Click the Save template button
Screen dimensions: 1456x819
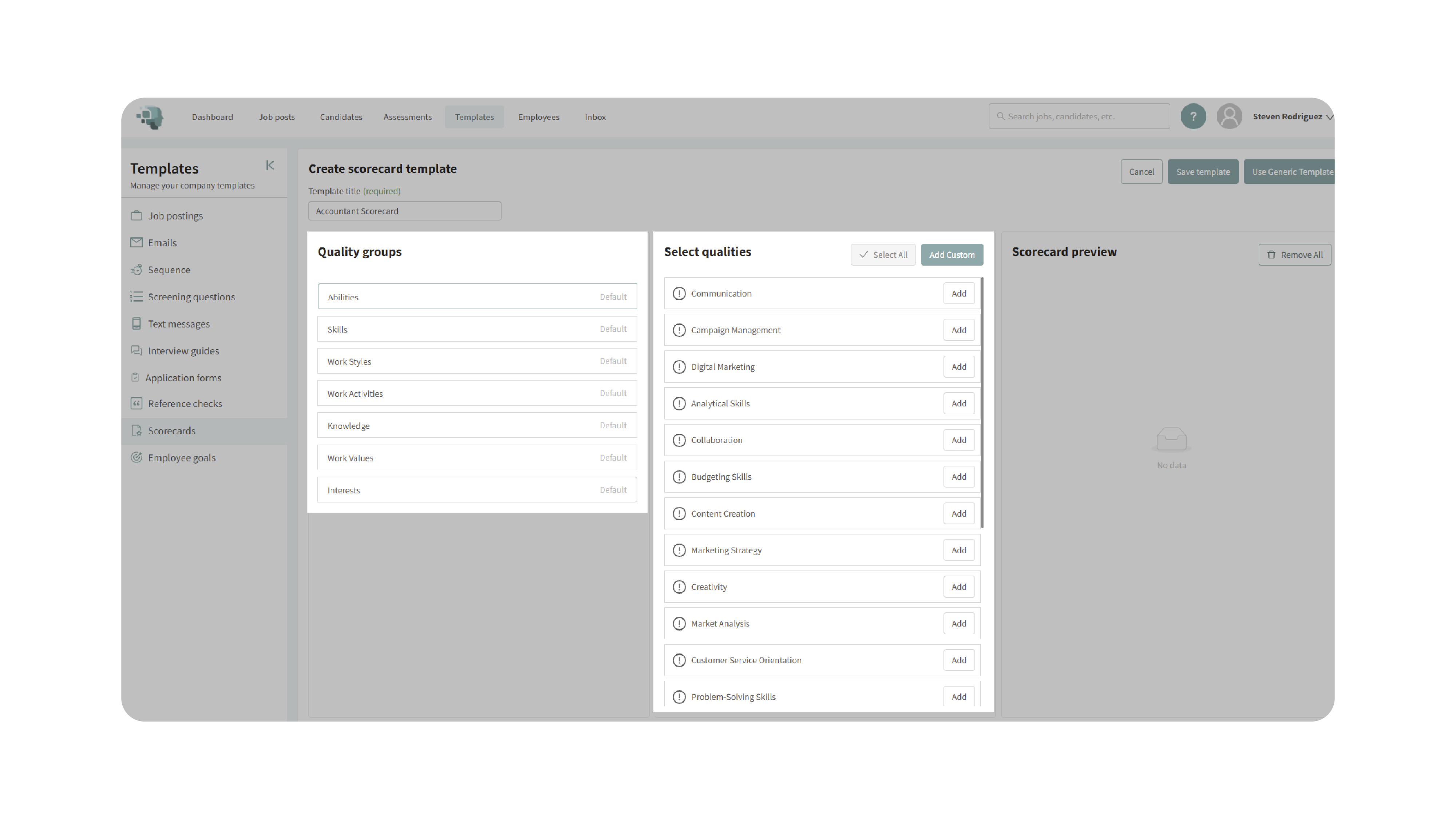point(1202,172)
